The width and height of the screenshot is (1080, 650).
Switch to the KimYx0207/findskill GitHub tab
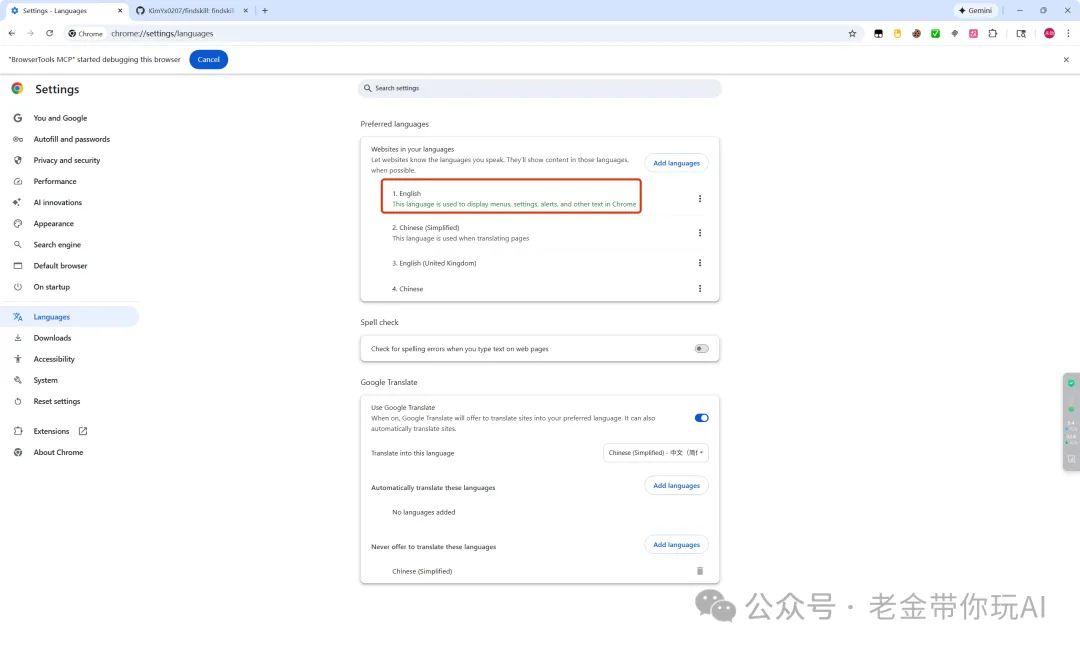(x=190, y=10)
